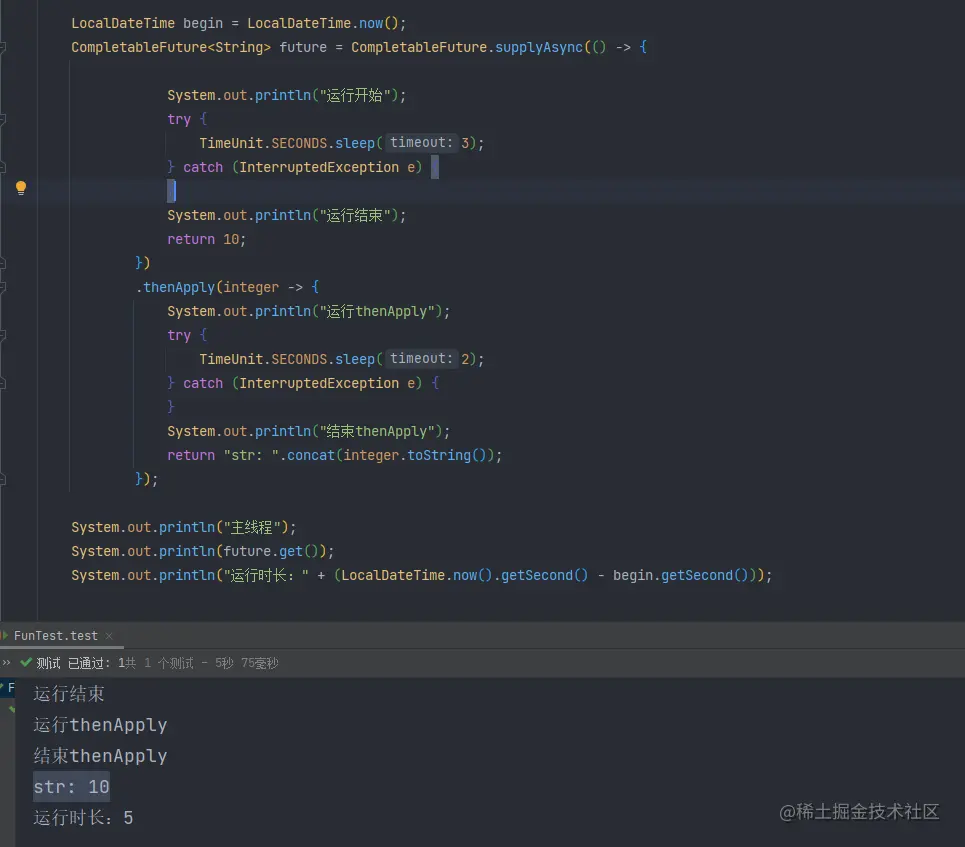
Task: Click the '5秒 75毫秒' test duration
Action: [247, 663]
